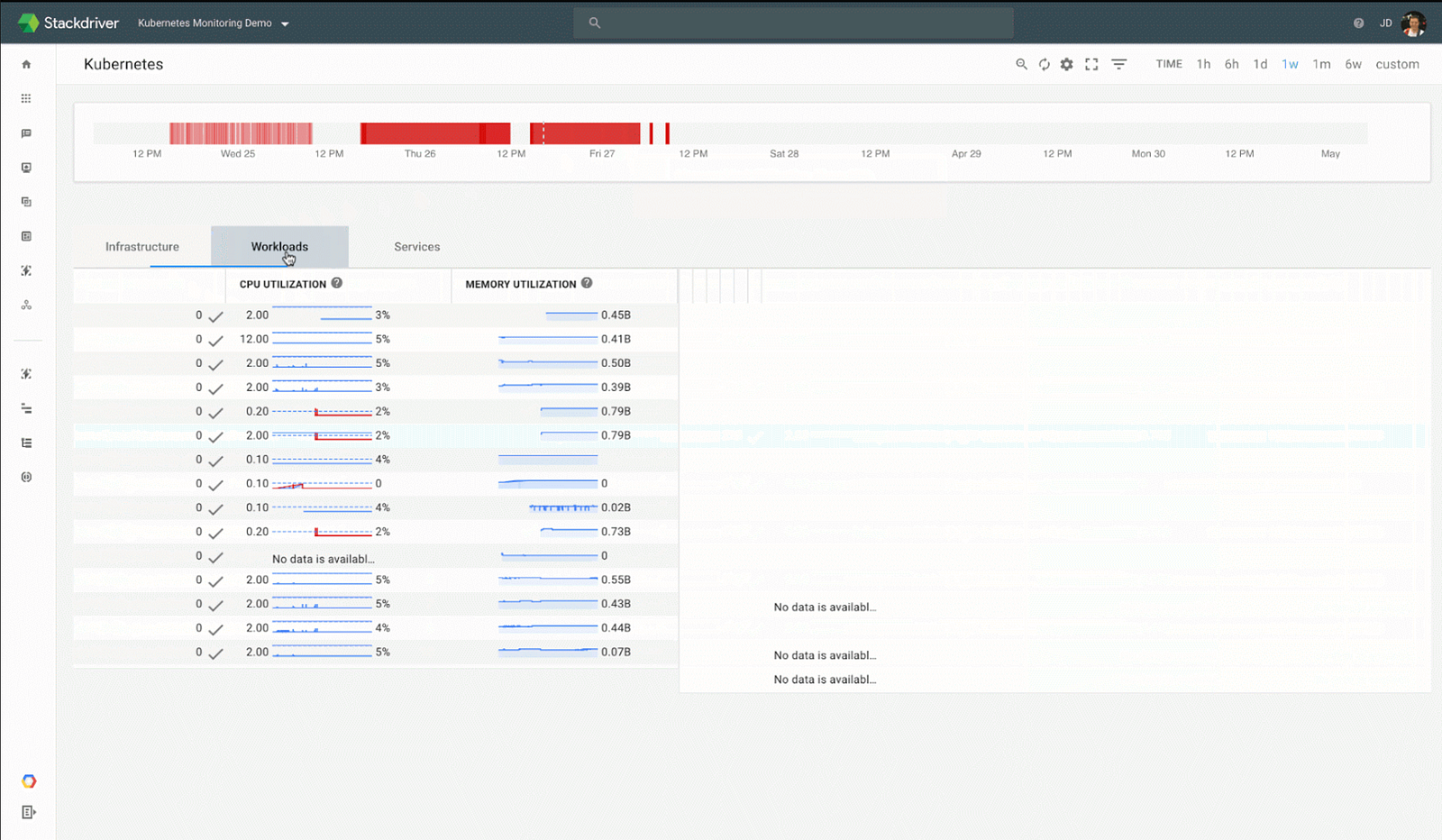
Task: Open the Home icon in the sidebar
Action: coord(26,65)
